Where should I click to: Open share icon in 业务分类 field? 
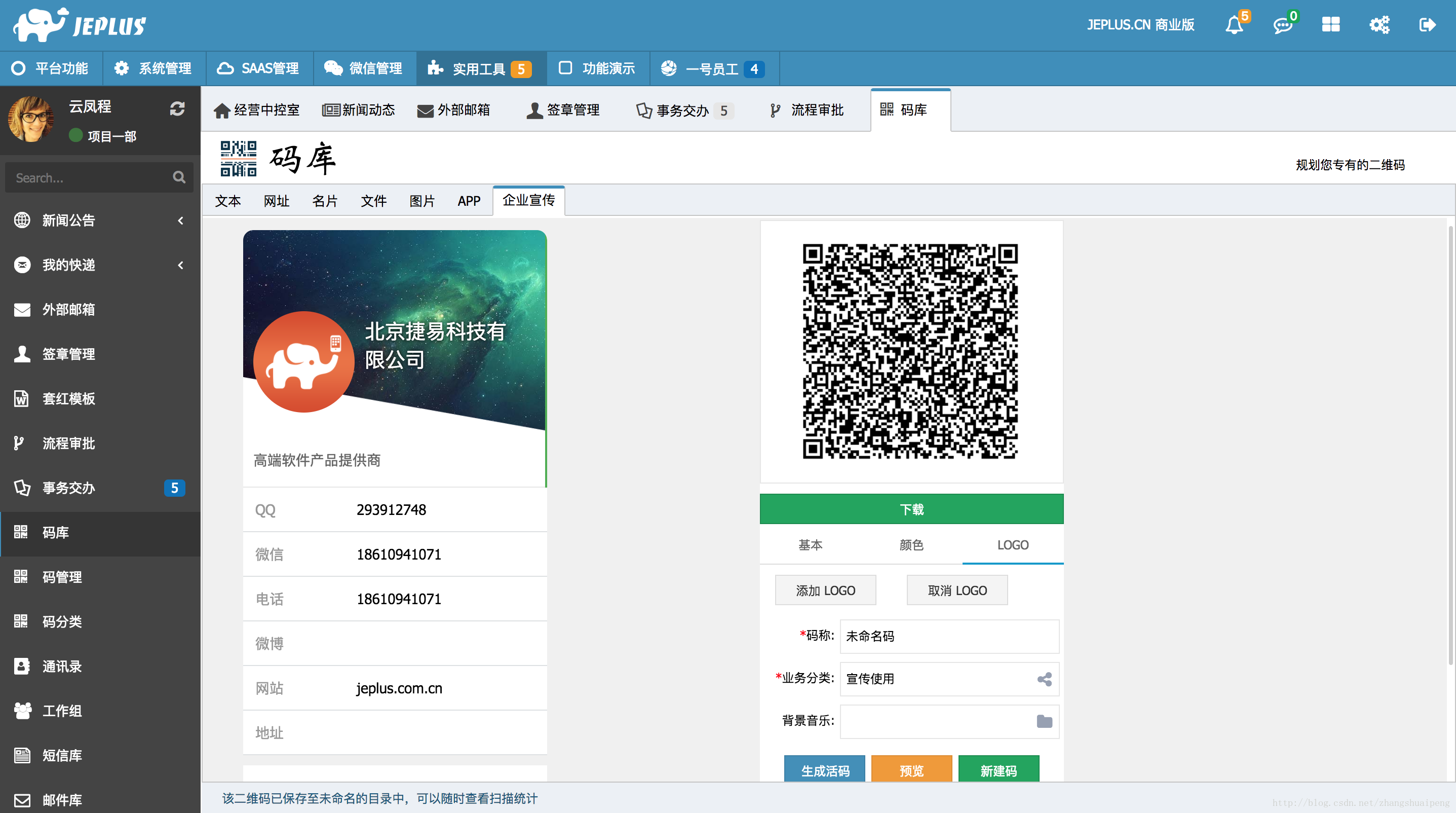tap(1045, 679)
